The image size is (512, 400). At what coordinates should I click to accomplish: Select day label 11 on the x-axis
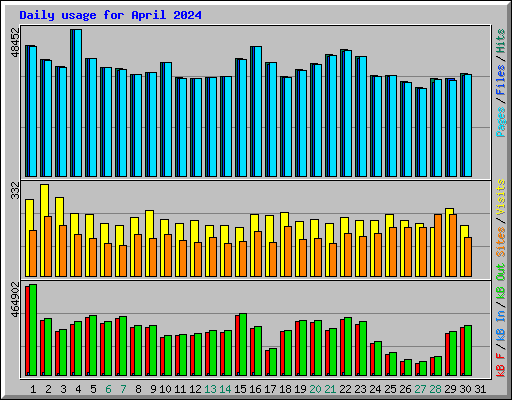(x=180, y=389)
